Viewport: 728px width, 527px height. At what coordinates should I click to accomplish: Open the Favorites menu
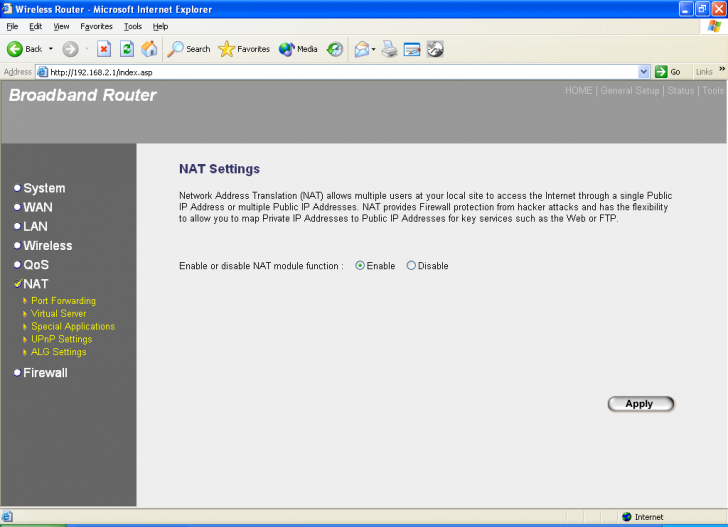pos(96,26)
